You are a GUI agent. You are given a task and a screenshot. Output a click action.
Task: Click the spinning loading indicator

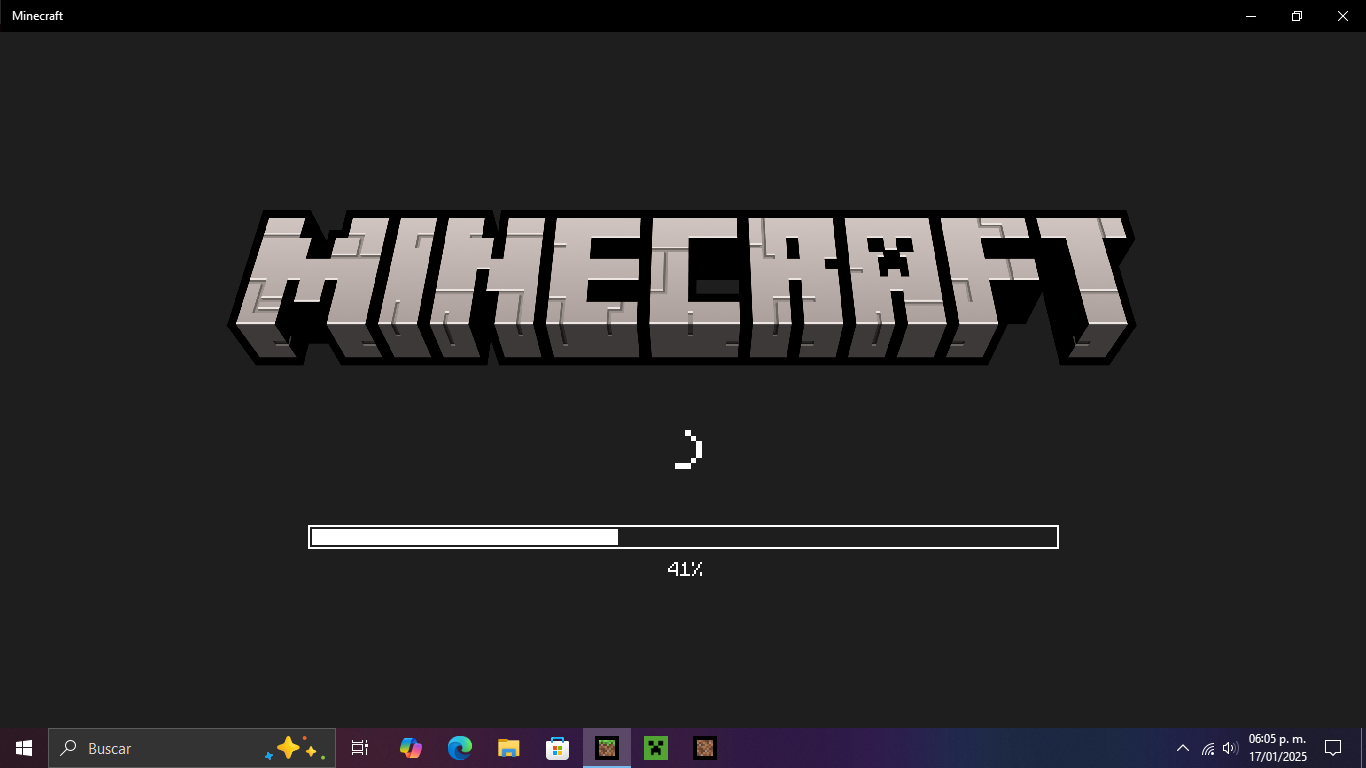(x=689, y=450)
